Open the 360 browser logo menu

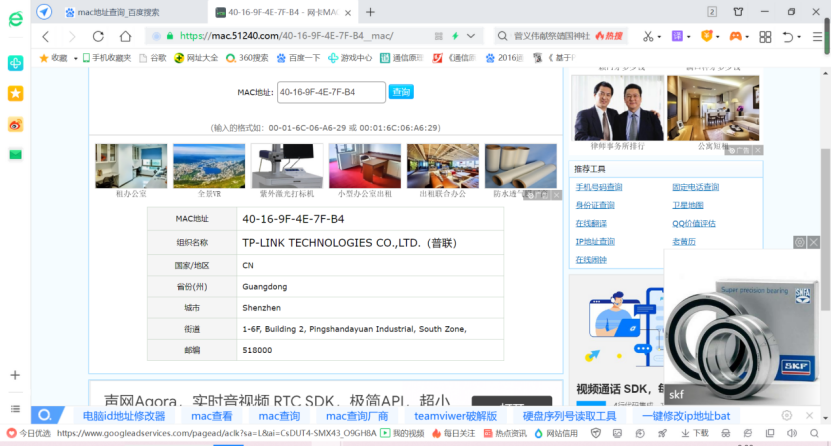pyautogui.click(x=16, y=19)
